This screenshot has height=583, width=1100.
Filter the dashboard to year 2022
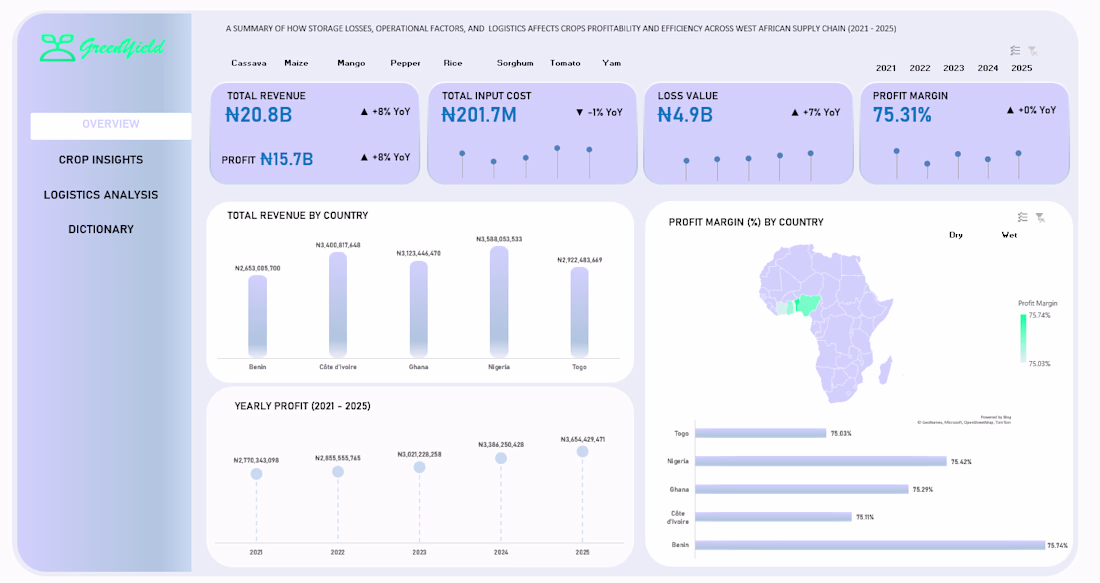pyautogui.click(x=920, y=68)
